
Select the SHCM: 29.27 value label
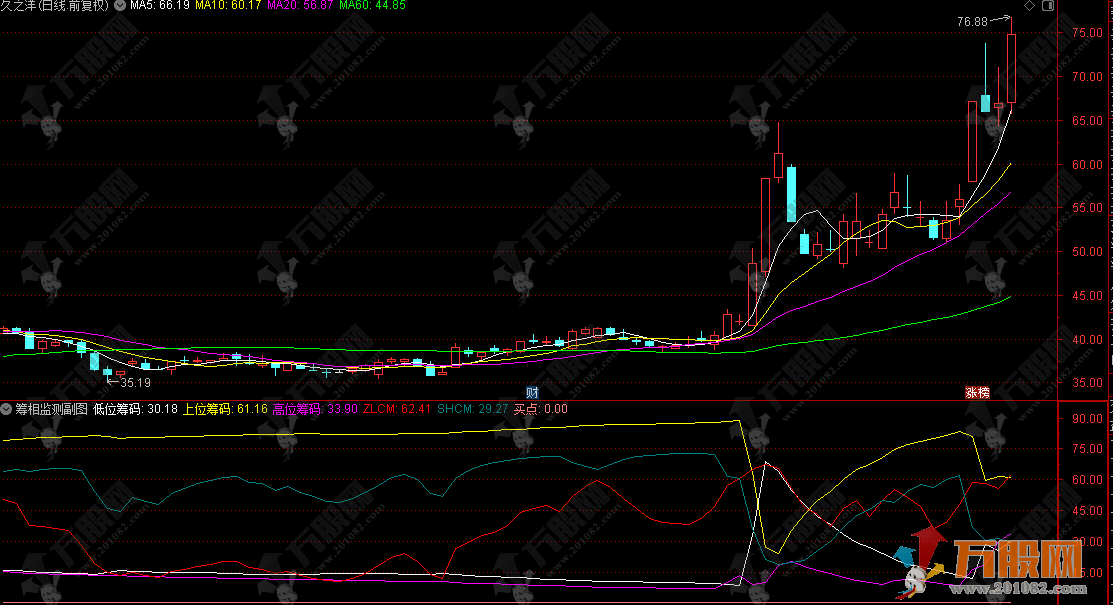click(x=473, y=409)
